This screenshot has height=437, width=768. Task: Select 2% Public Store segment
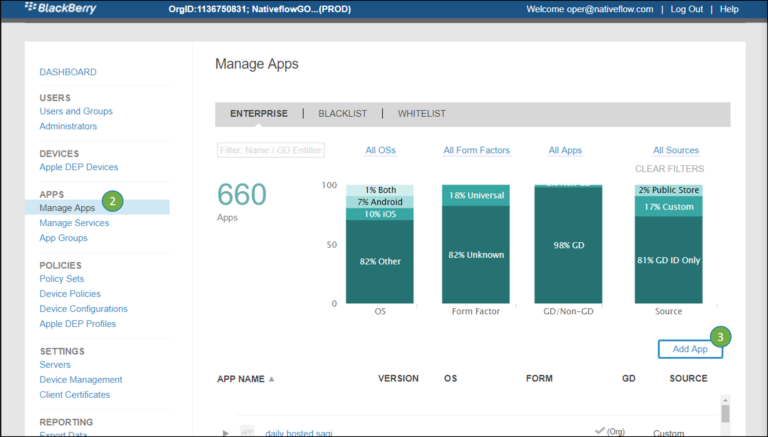(x=669, y=190)
